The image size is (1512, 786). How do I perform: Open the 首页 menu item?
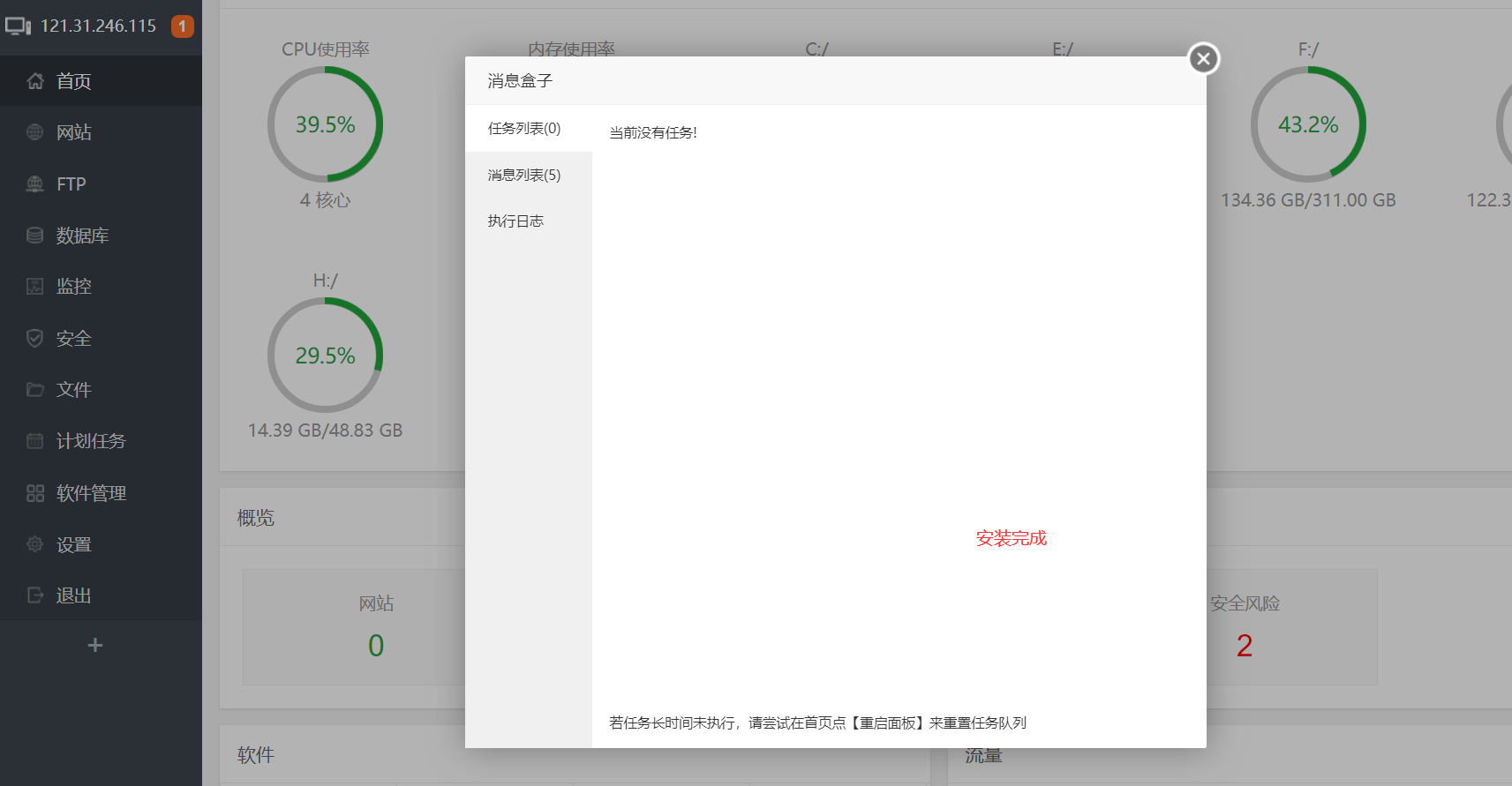click(101, 81)
